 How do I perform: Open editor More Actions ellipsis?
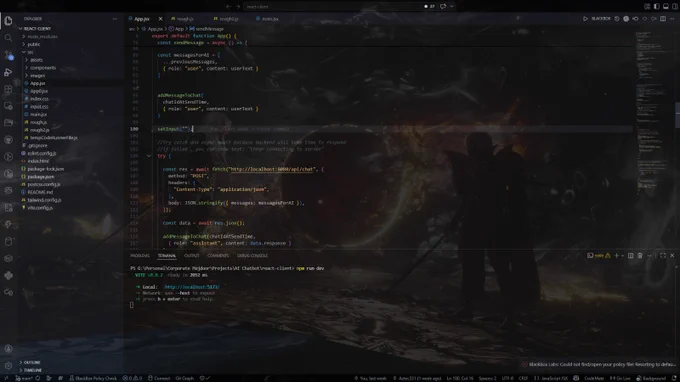(672, 19)
